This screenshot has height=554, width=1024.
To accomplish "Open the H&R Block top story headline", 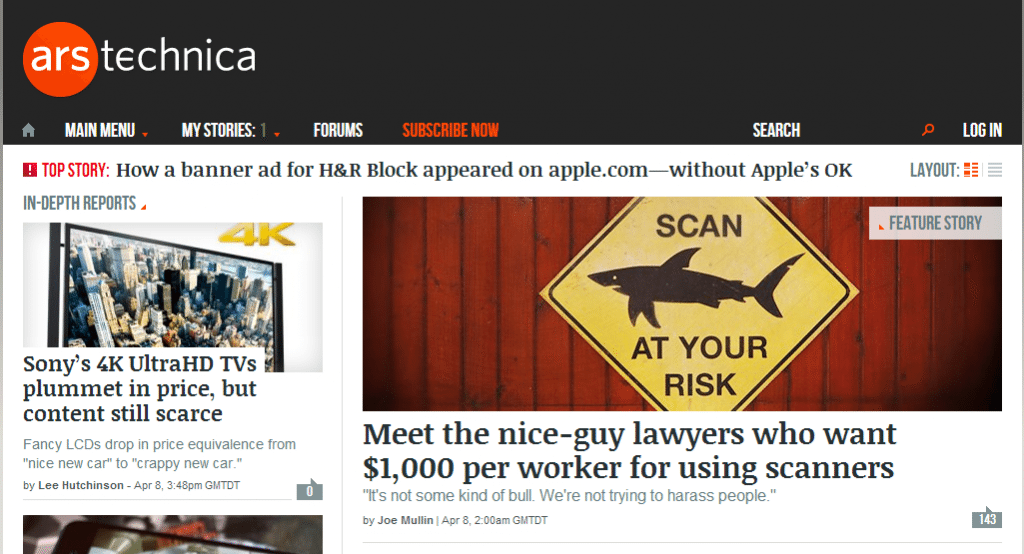I will [x=484, y=170].
